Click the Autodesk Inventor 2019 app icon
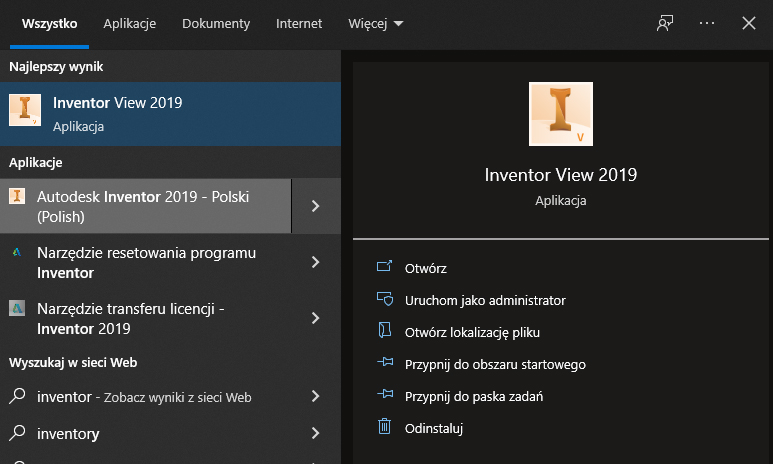The image size is (773, 464). click(17, 196)
